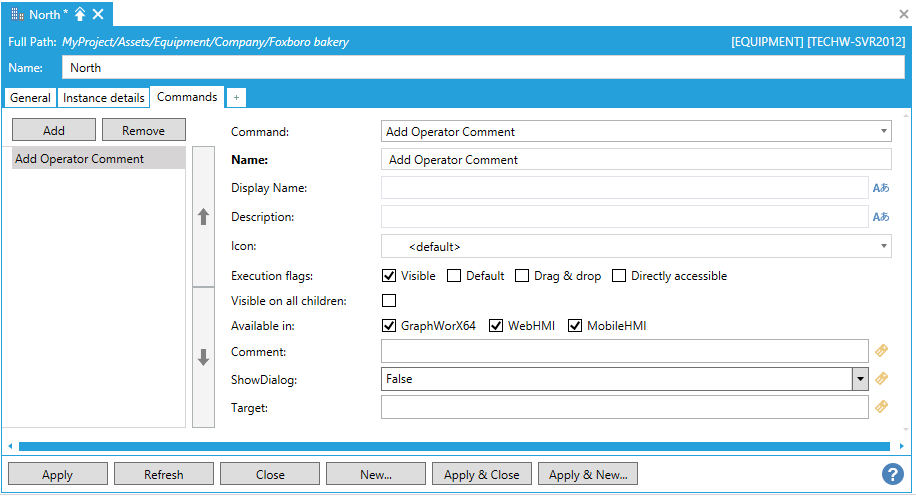Toggle the Visible on all children checkbox
This screenshot has width=916, height=496.
click(389, 300)
